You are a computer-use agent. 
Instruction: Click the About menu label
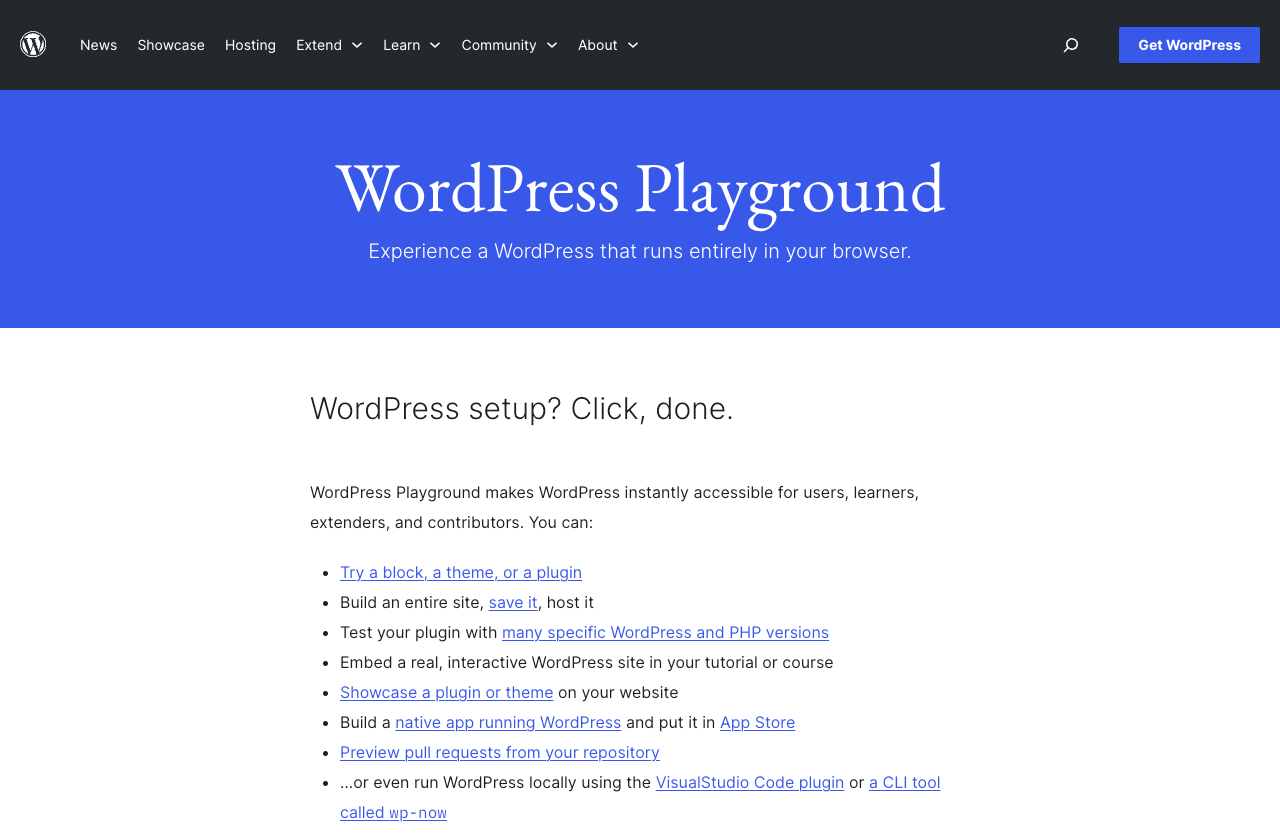(x=598, y=45)
